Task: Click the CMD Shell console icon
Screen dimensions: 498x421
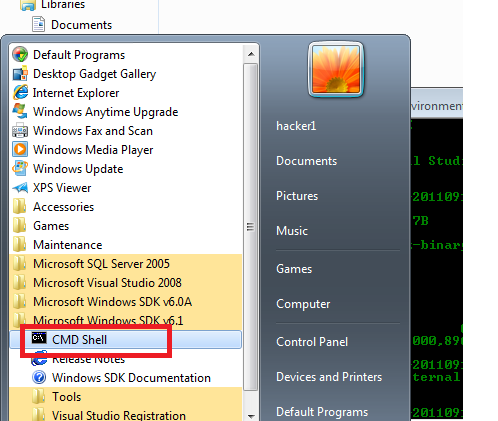Action: (x=39, y=338)
